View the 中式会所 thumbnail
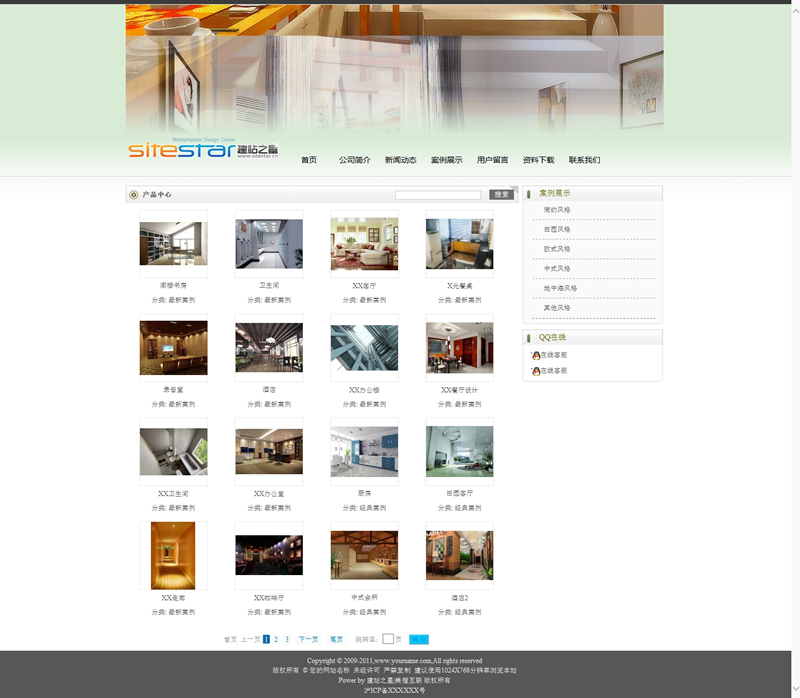Screen dimensions: 800x698 click(x=364, y=555)
